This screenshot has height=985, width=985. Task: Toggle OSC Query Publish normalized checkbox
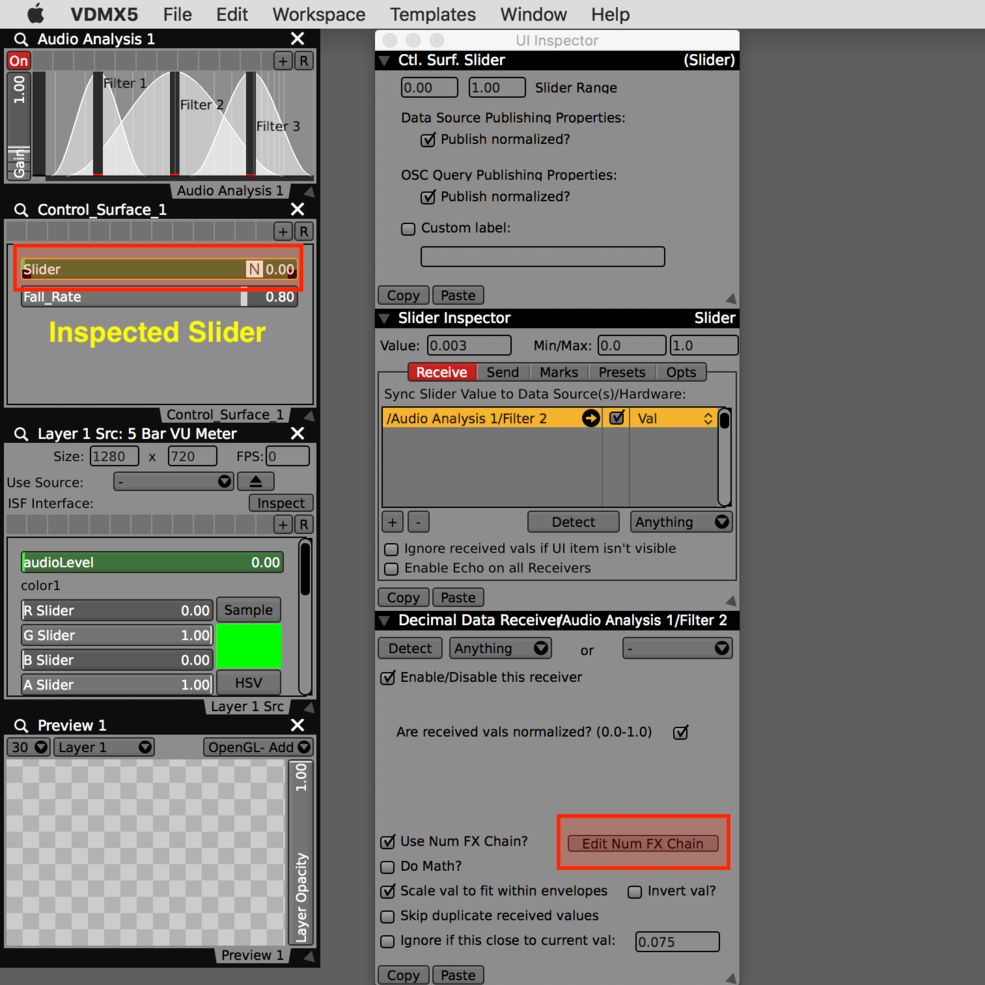(x=428, y=197)
